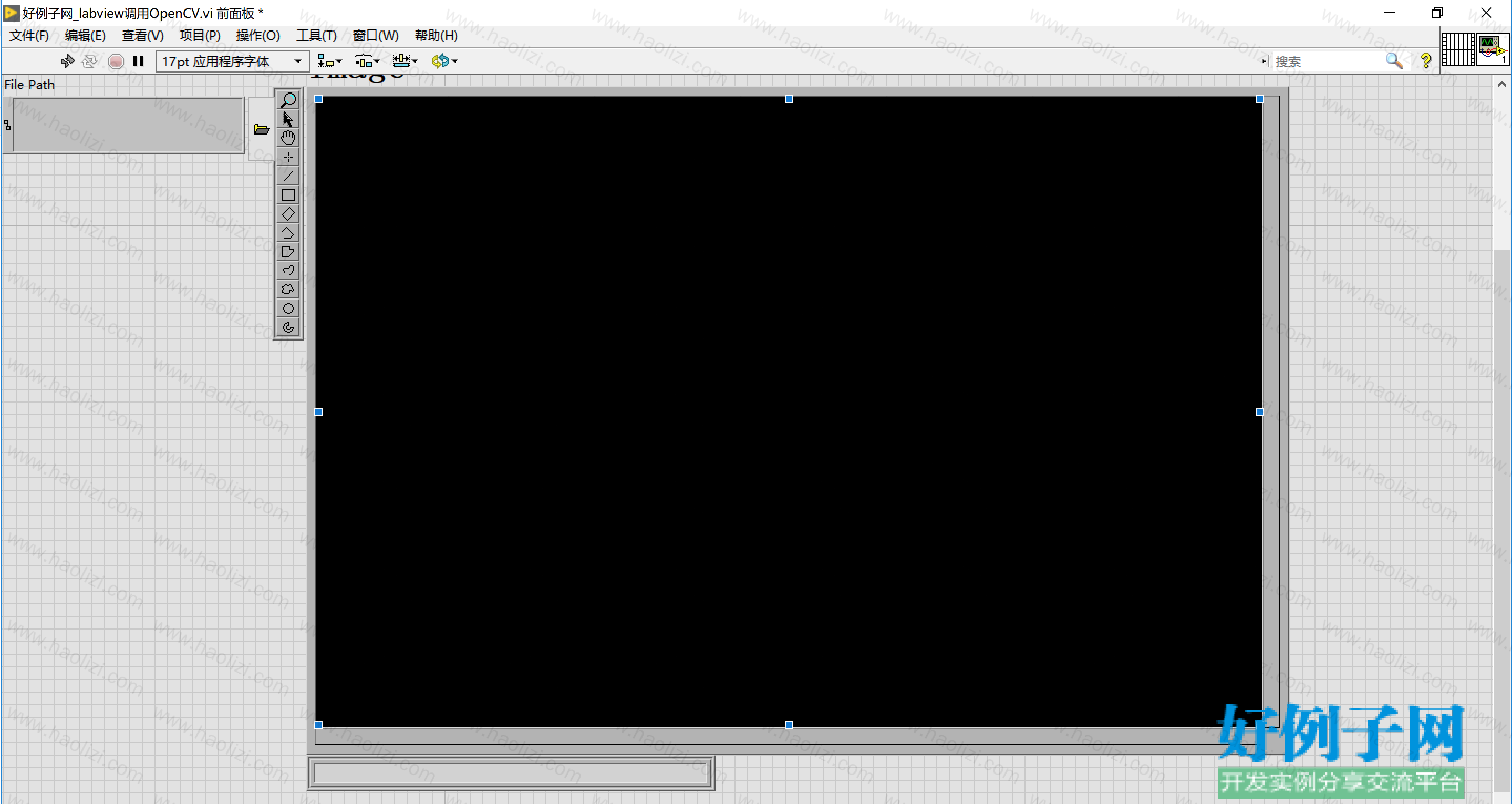Click the Abort Execution stop button
This screenshot has height=804, width=1512.
[x=116, y=61]
